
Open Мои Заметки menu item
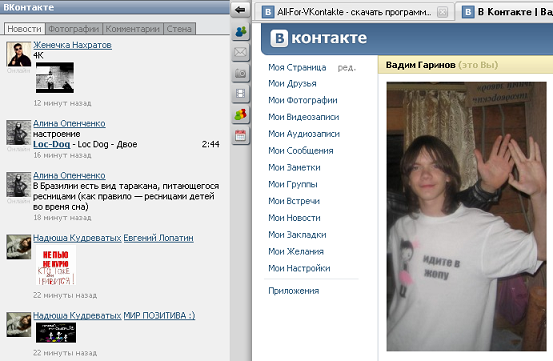[x=294, y=167]
